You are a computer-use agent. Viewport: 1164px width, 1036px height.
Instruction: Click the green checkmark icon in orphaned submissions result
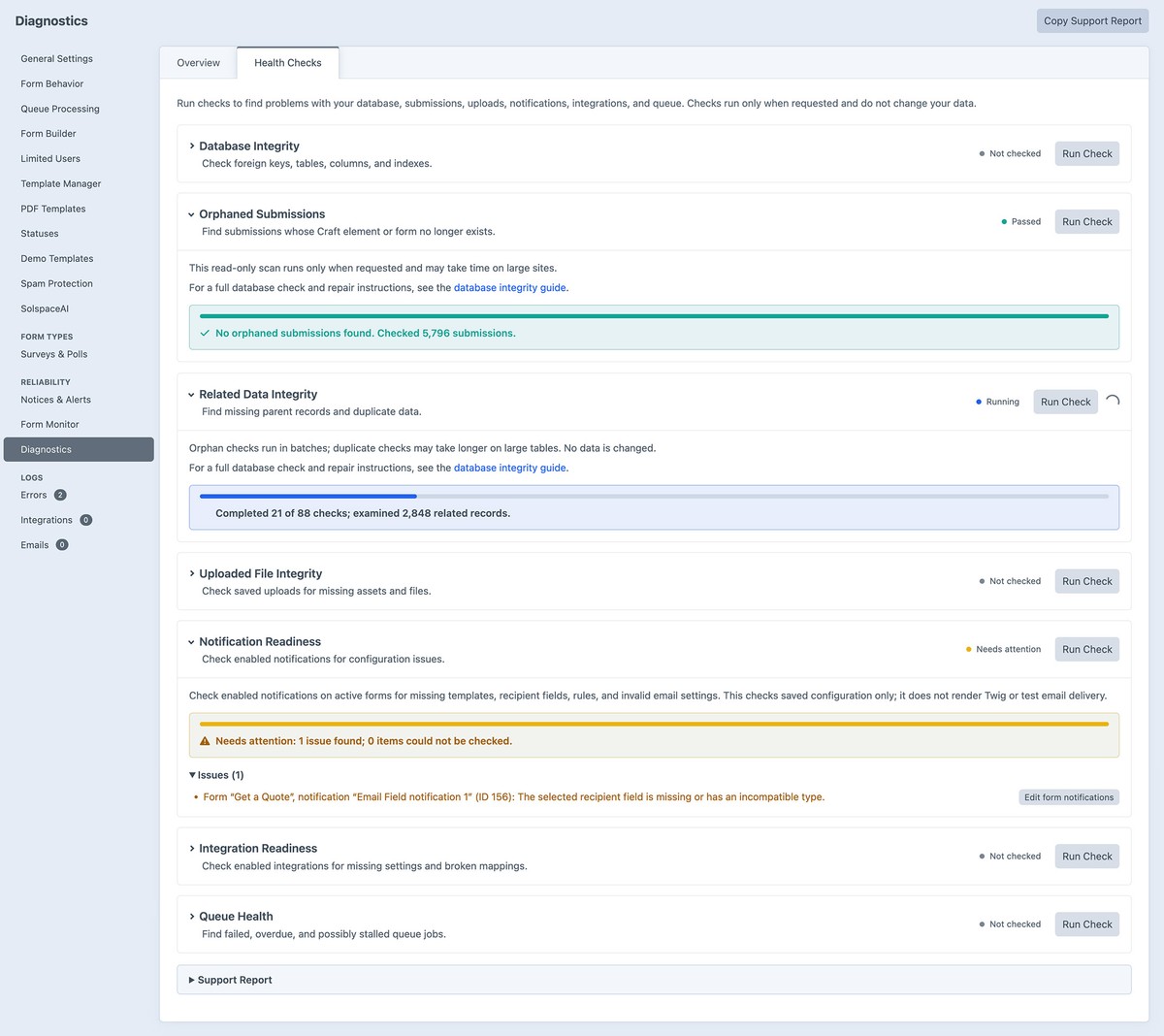point(205,333)
